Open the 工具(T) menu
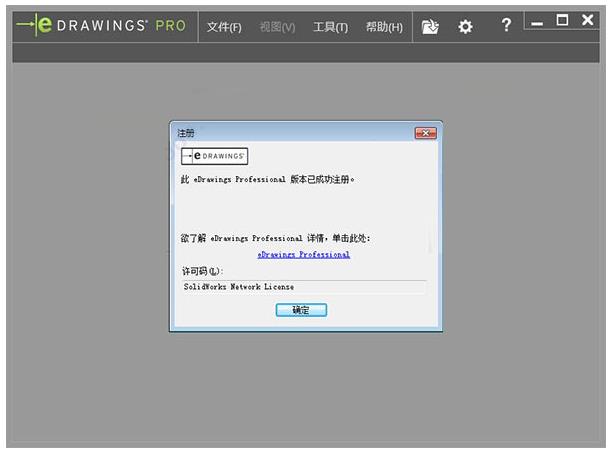612x453 pixels. [330, 27]
